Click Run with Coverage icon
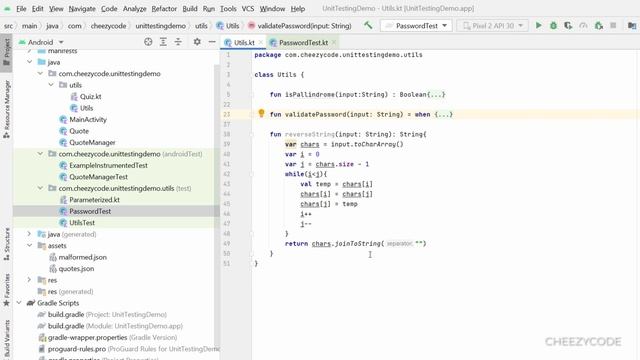The image size is (640, 360). coord(568,25)
